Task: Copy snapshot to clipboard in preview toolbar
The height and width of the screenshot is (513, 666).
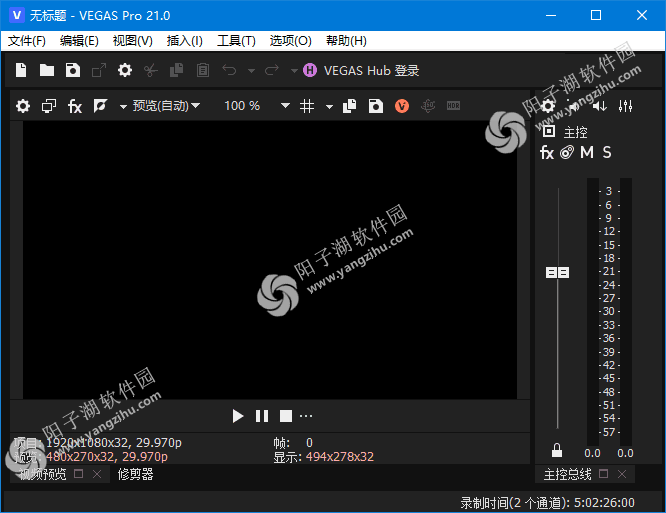Action: click(x=350, y=106)
